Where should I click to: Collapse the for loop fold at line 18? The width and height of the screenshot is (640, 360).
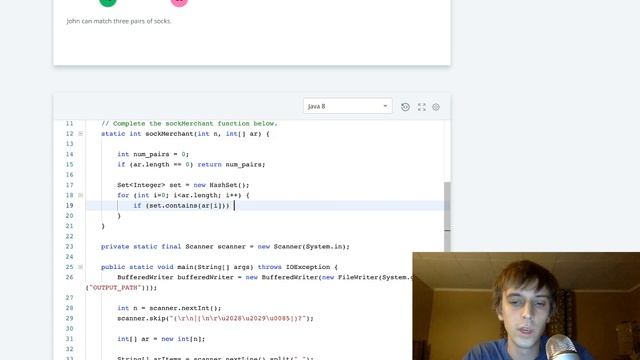coord(80,196)
